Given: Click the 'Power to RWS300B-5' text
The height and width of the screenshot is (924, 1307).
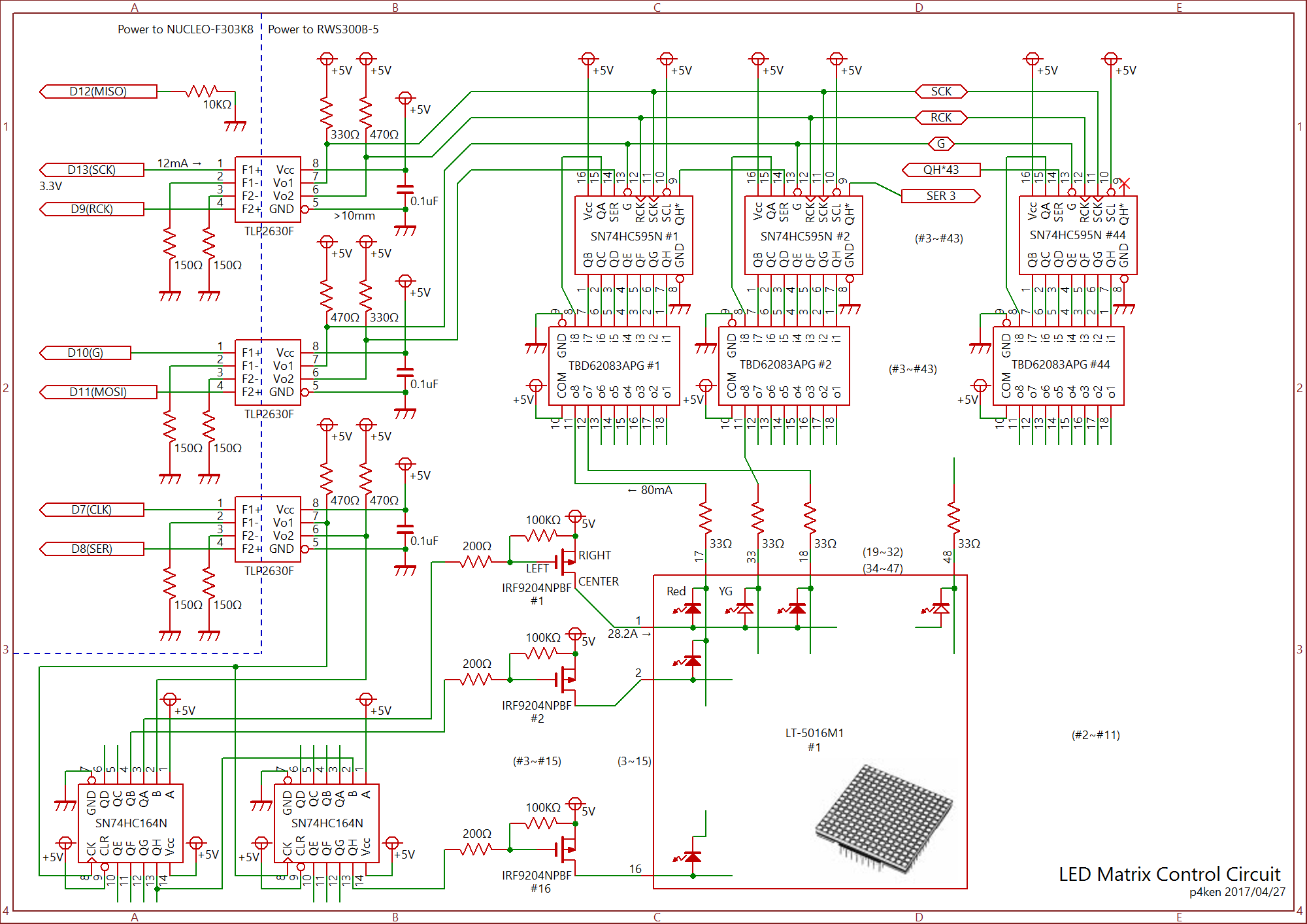Looking at the screenshot, I should pos(323,29).
